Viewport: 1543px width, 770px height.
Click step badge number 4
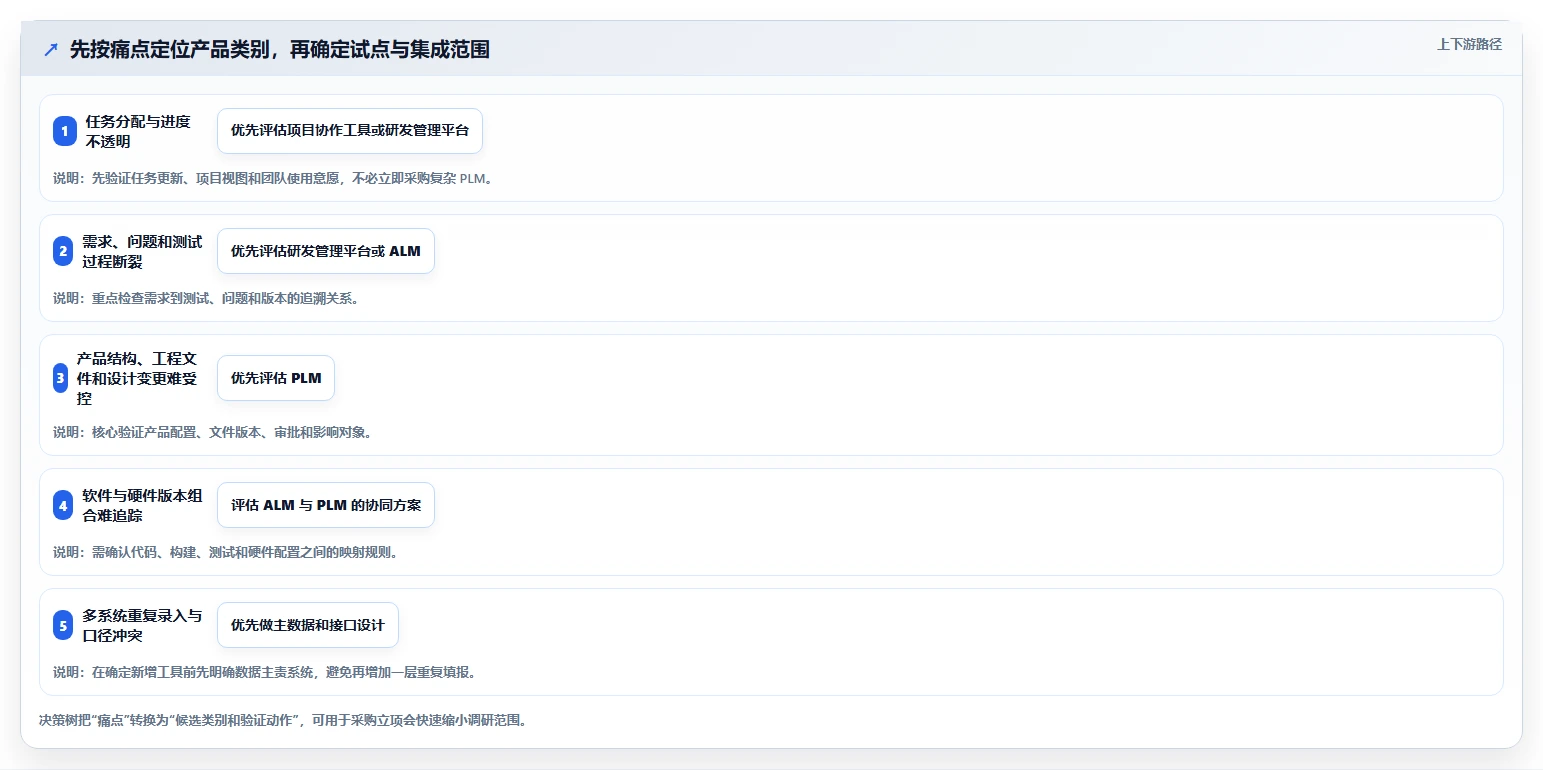[63, 505]
